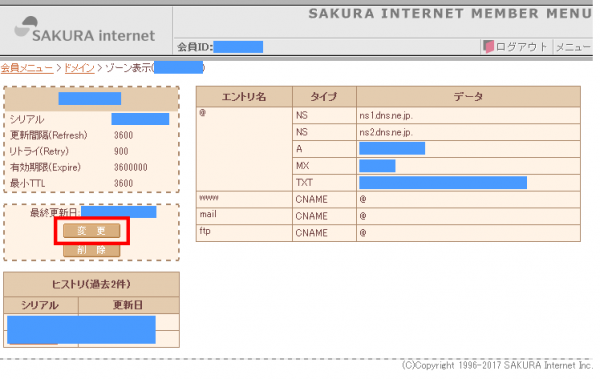Click CNAME type in www row

pyautogui.click(x=324, y=199)
